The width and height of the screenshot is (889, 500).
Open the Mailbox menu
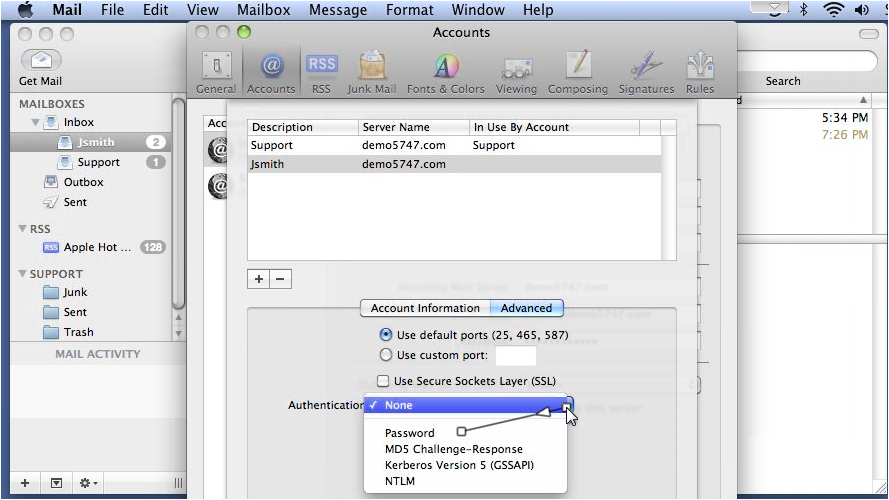coord(264,10)
